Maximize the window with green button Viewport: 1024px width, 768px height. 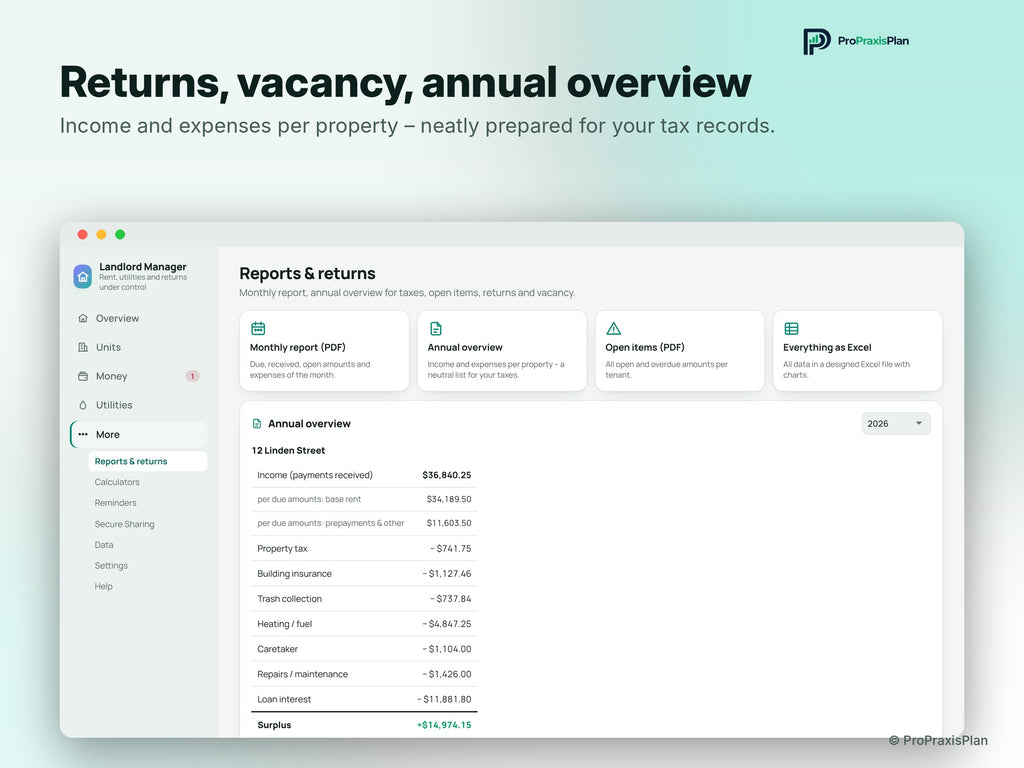click(x=120, y=234)
